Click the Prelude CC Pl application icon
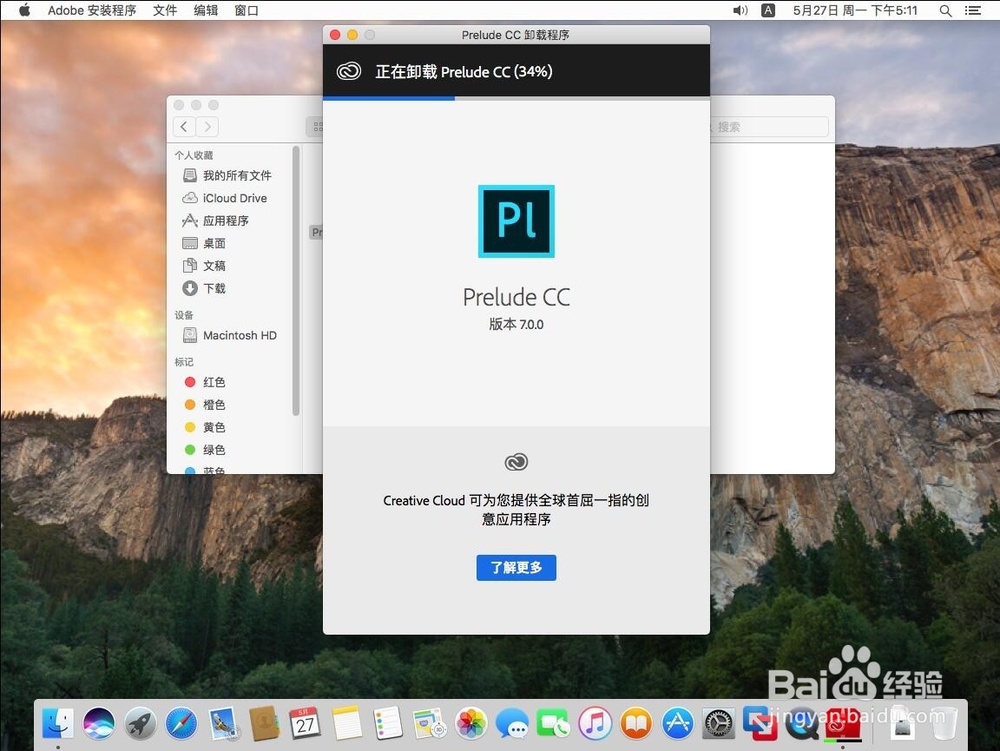 [x=516, y=221]
